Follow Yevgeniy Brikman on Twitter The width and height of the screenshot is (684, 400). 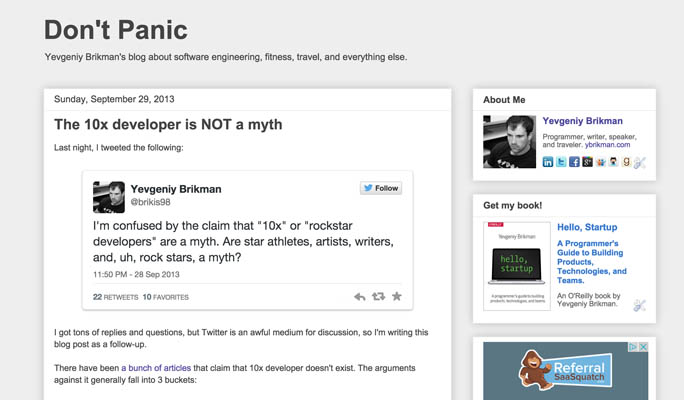[381, 188]
